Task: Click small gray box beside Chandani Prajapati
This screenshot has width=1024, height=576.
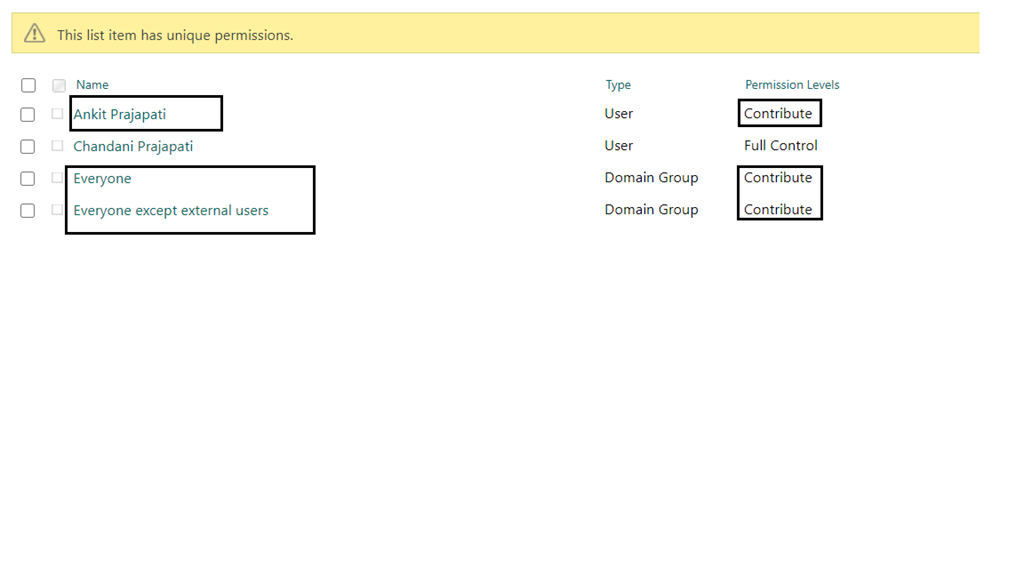Action: (57, 146)
